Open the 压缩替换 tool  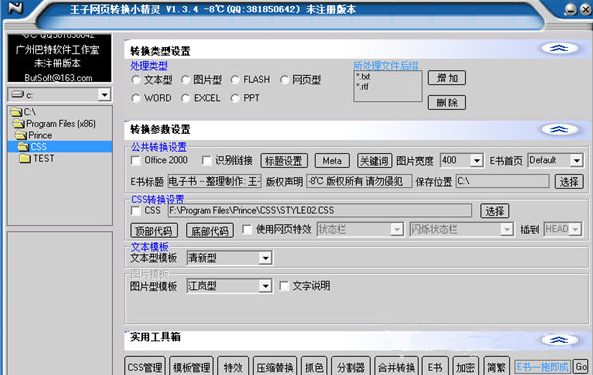pyautogui.click(x=275, y=367)
